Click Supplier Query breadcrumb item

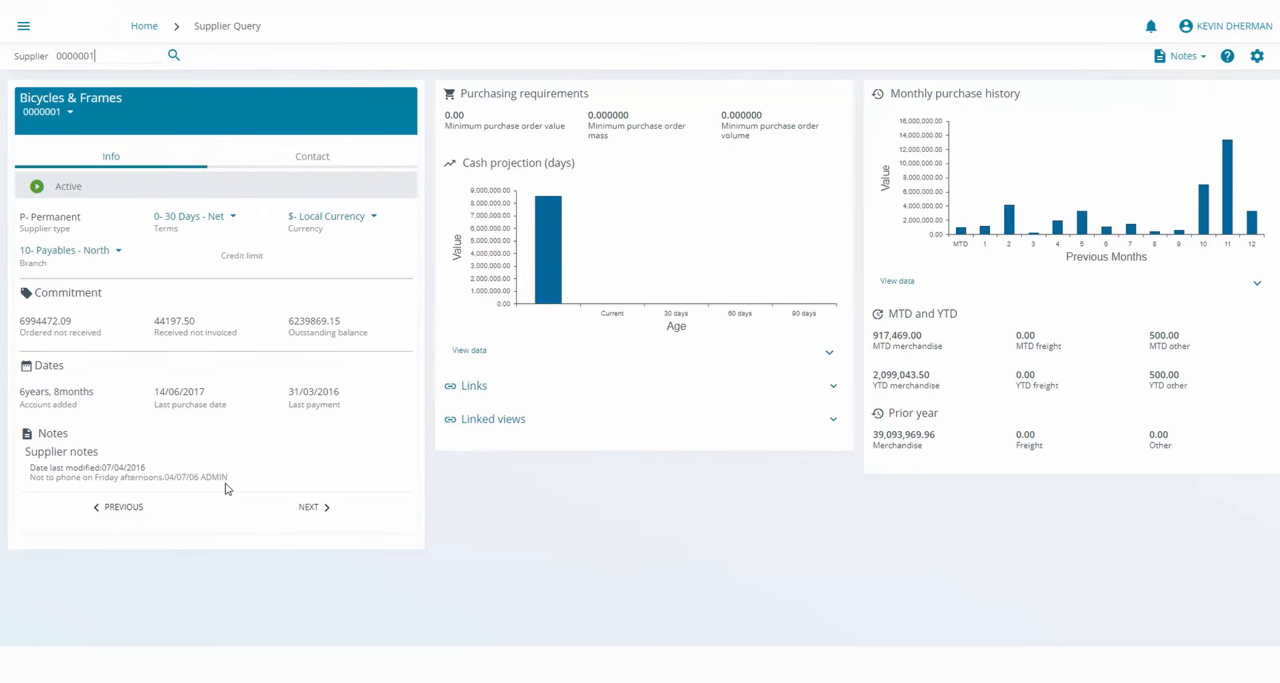tap(227, 26)
